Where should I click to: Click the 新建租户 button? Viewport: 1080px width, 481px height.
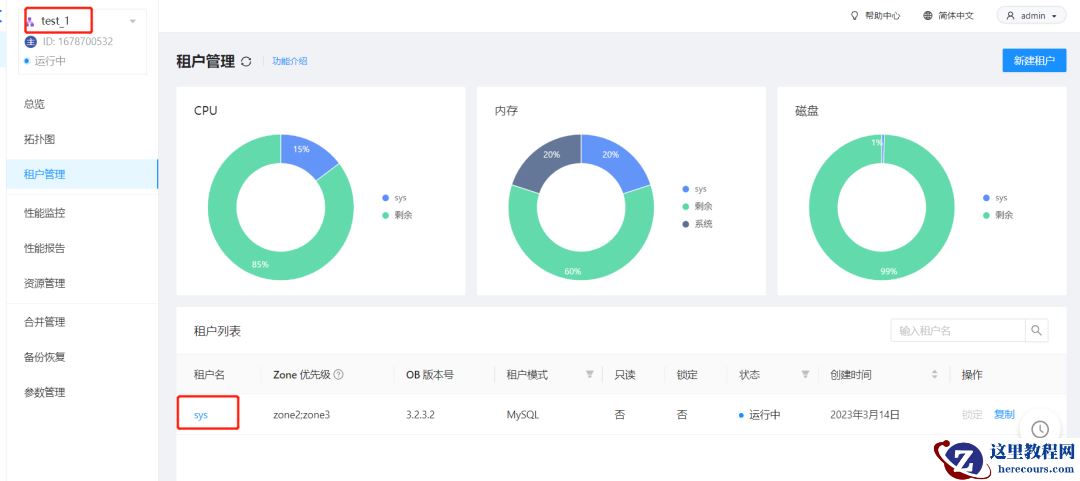tap(1034, 61)
